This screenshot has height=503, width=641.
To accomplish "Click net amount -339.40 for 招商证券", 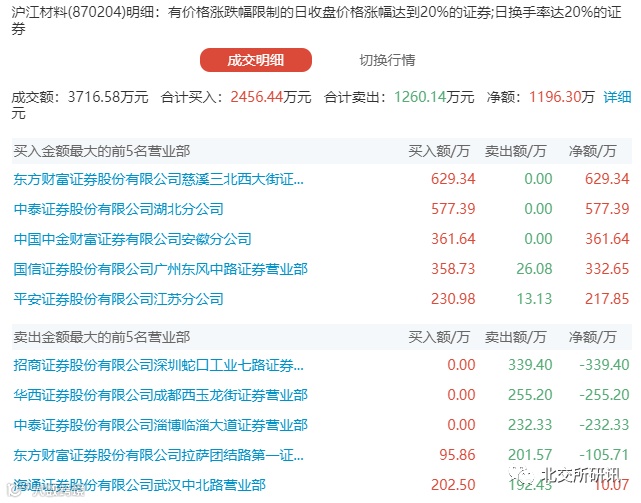I will [x=604, y=365].
